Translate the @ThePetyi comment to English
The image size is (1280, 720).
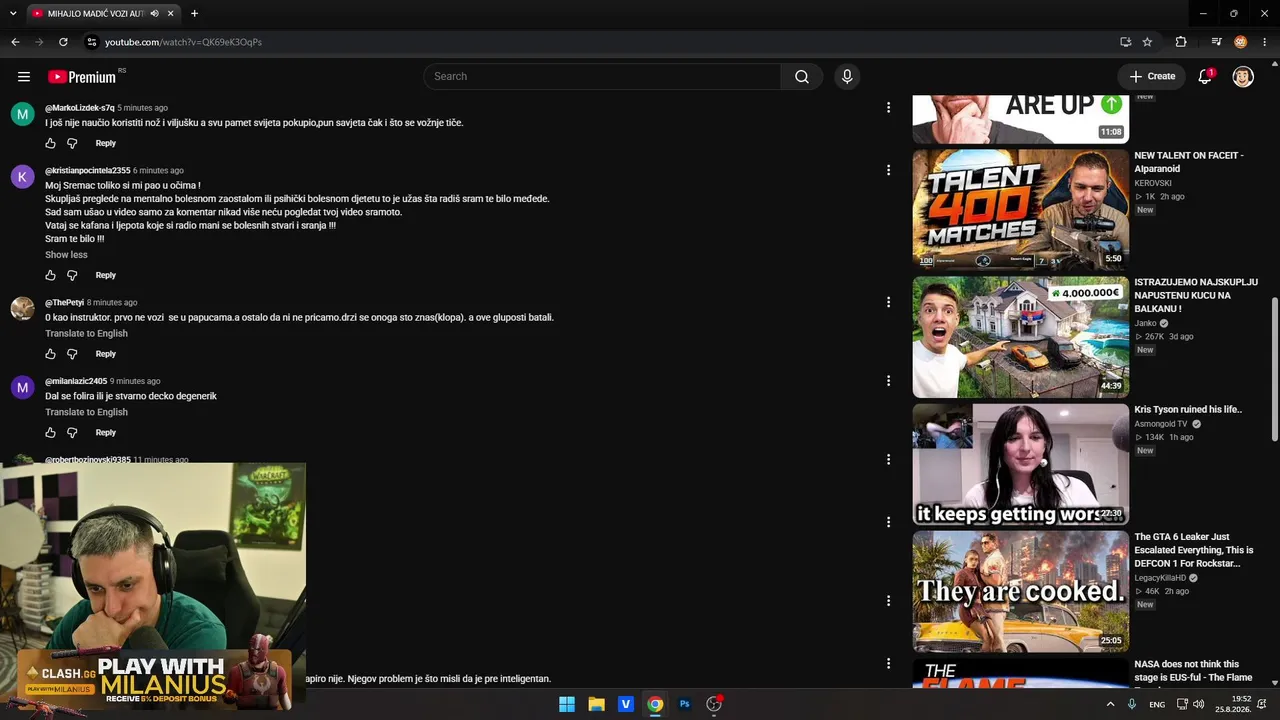(x=86, y=334)
